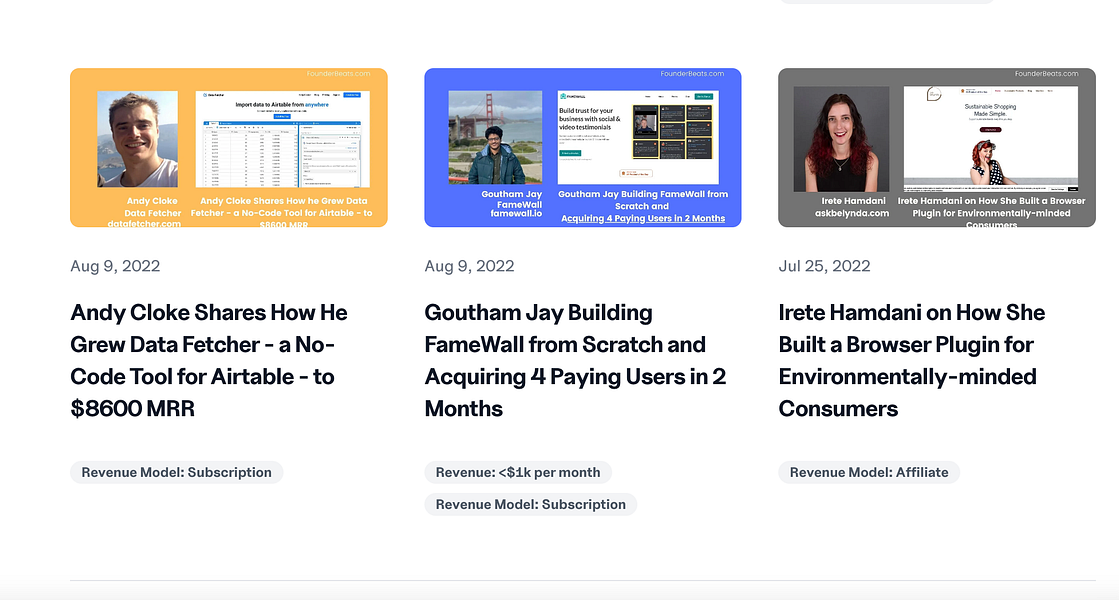1119x600 pixels.
Task: Open the Goutham Jay FameWall thumbnail
Action: [x=582, y=148]
